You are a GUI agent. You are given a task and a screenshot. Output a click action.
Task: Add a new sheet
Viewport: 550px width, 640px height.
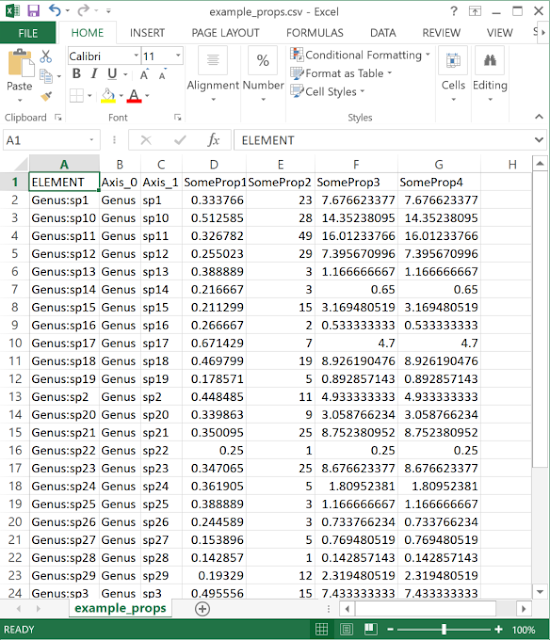tap(202, 609)
